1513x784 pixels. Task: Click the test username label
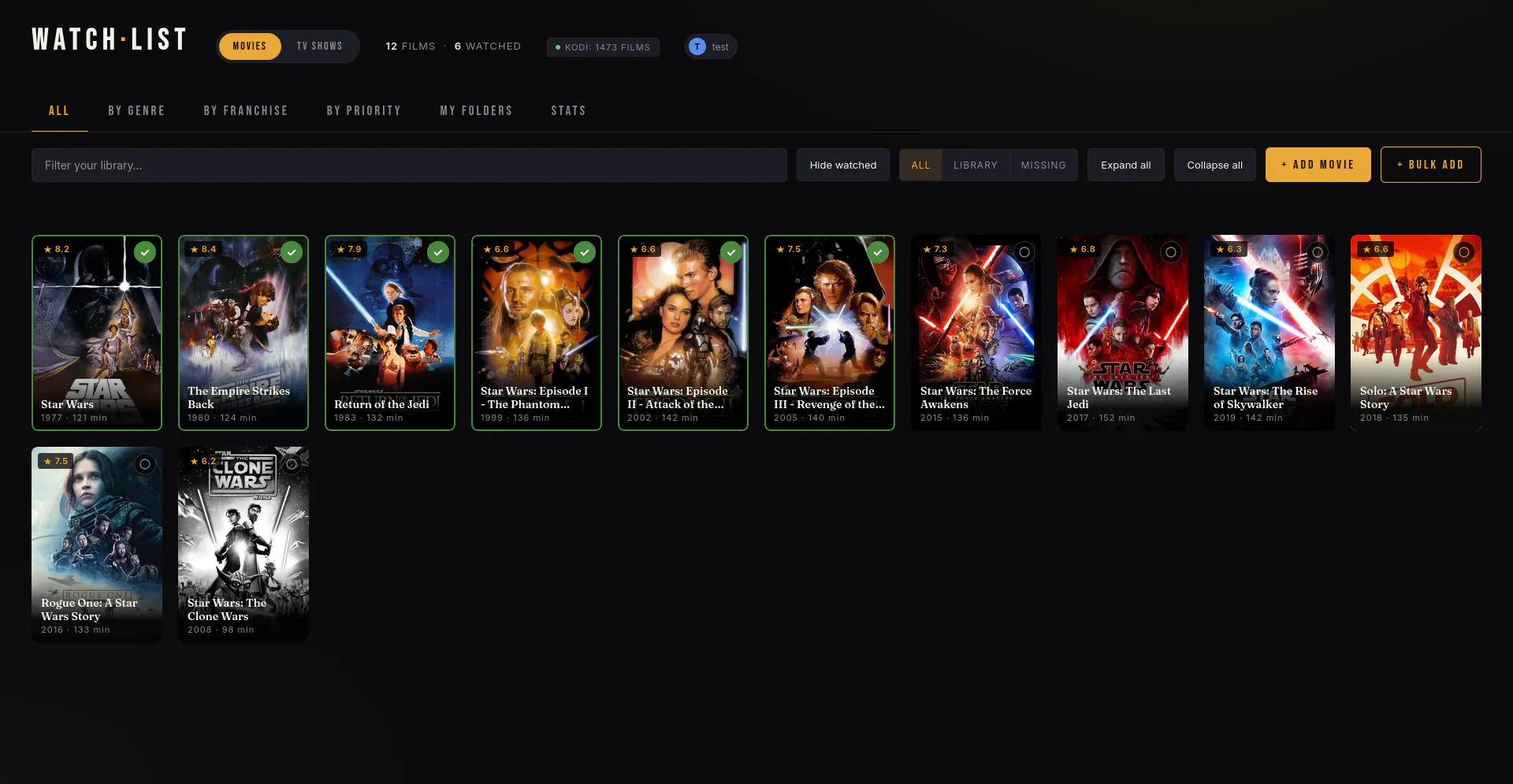coord(720,47)
